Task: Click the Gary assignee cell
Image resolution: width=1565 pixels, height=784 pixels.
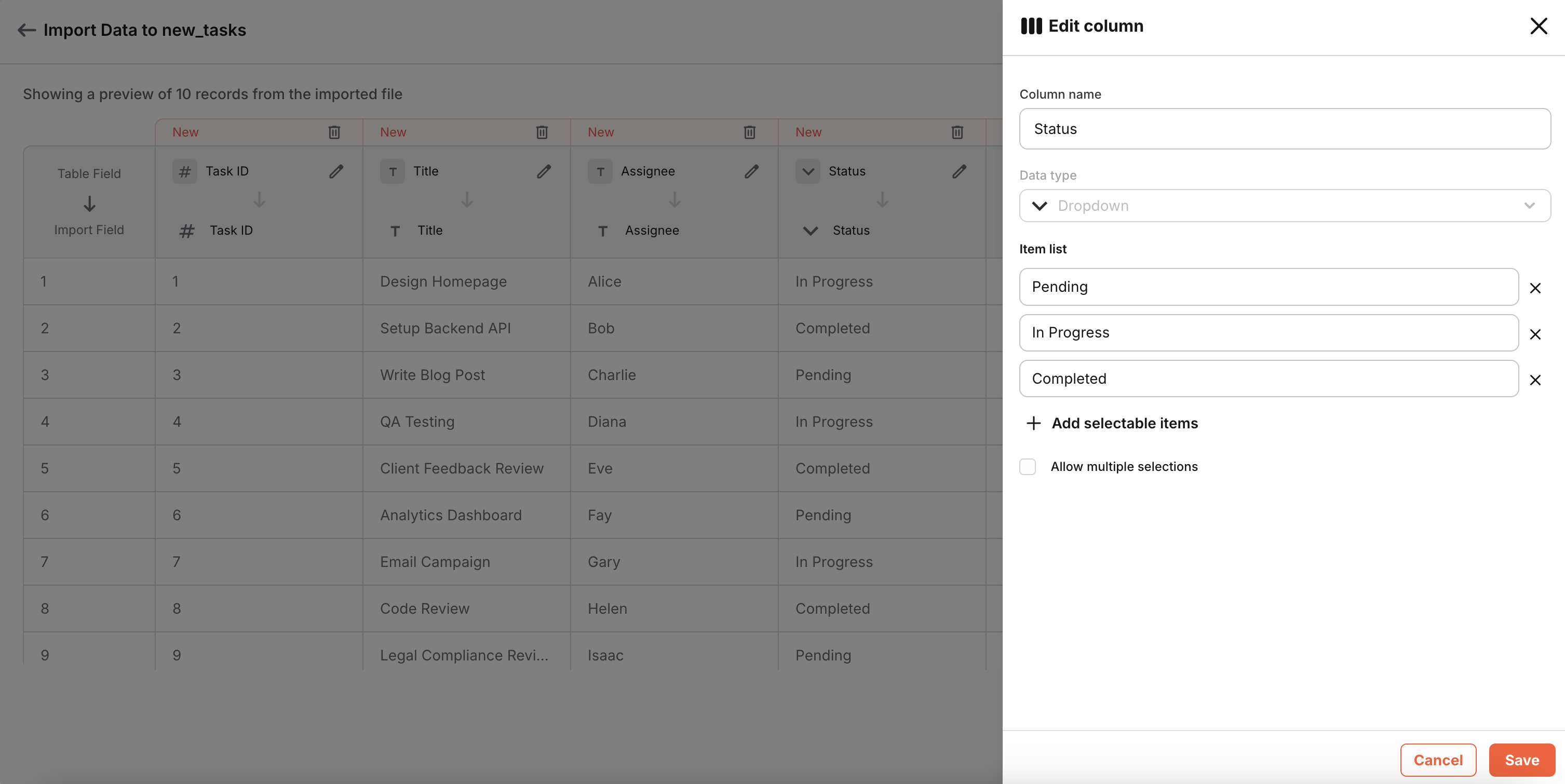Action: pos(674,562)
